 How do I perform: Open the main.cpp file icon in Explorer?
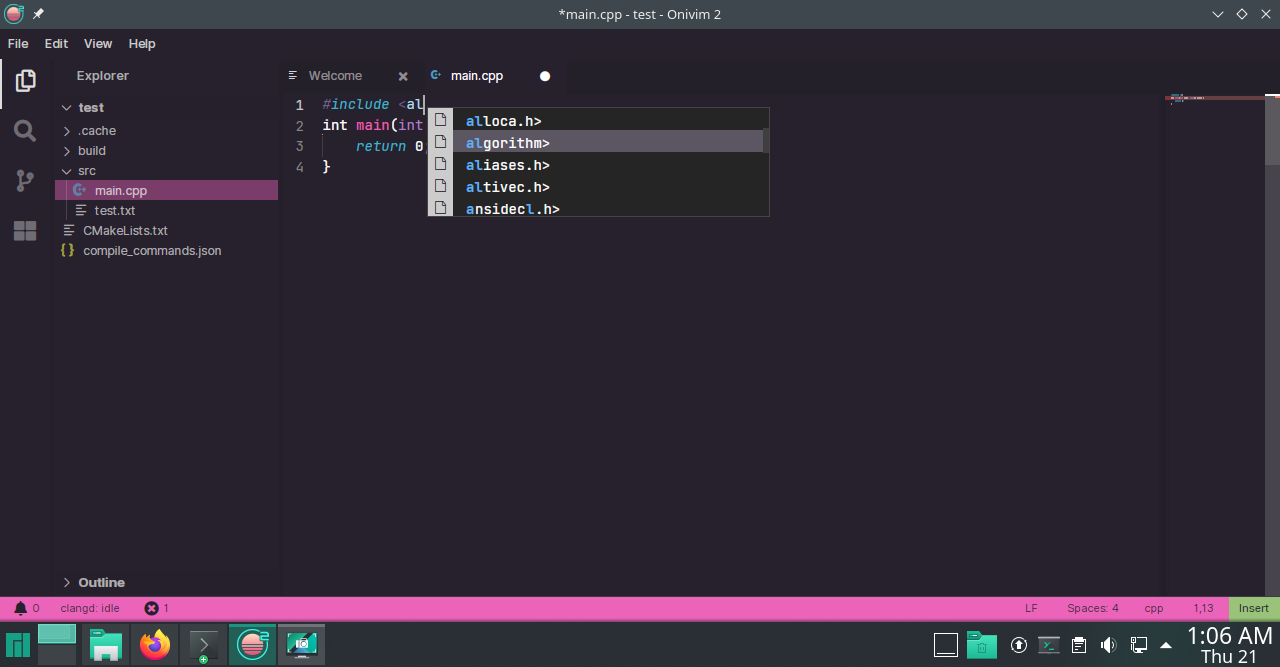click(80, 190)
